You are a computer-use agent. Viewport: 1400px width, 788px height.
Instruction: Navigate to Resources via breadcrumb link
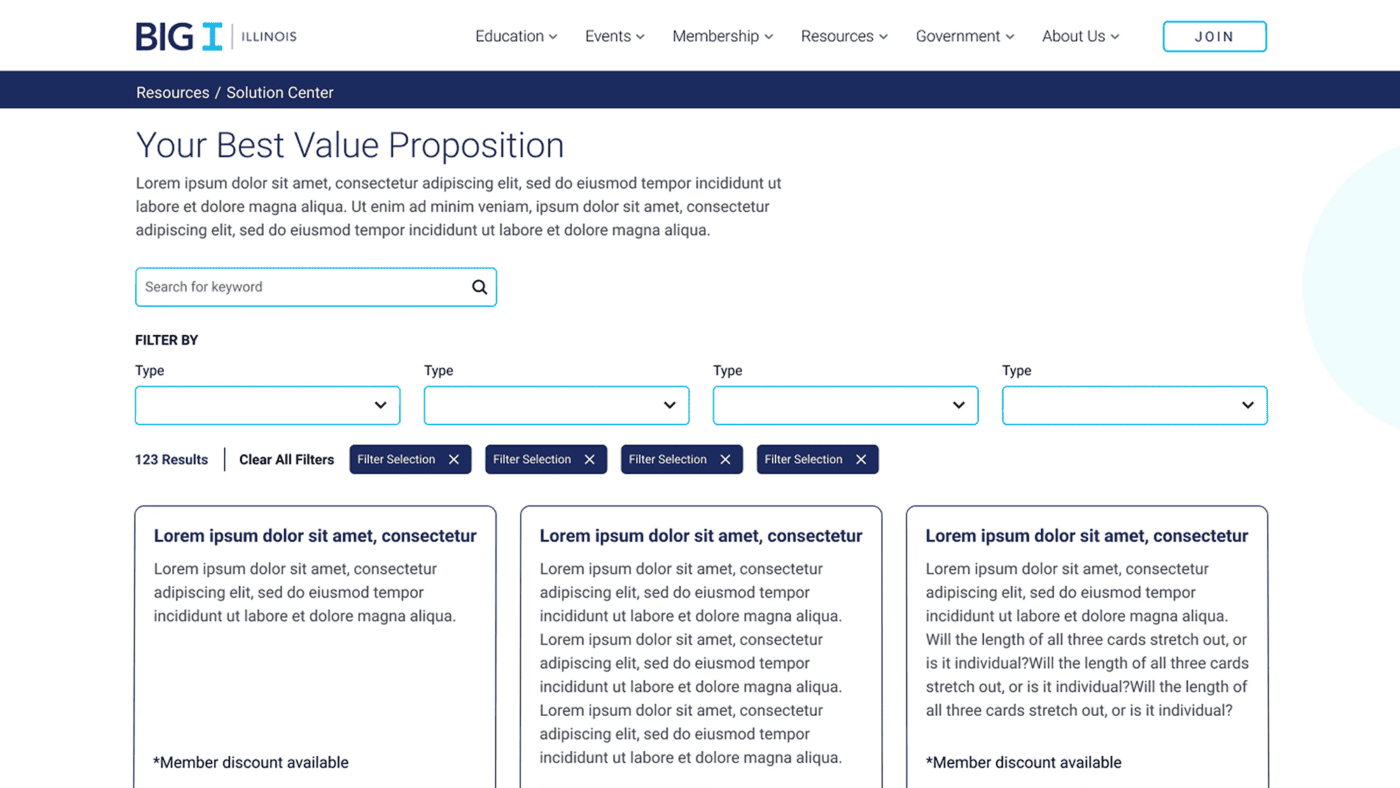click(172, 92)
